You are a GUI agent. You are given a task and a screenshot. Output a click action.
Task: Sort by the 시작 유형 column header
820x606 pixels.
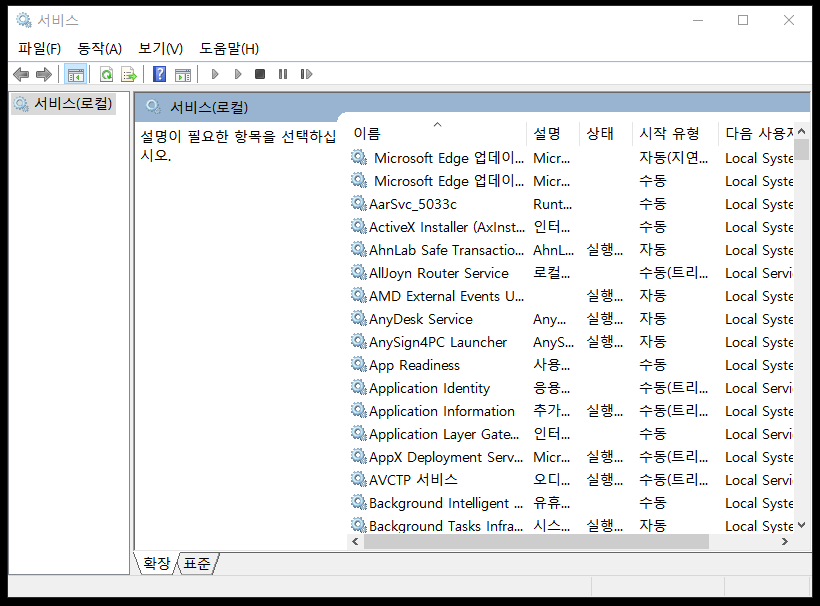pos(675,133)
